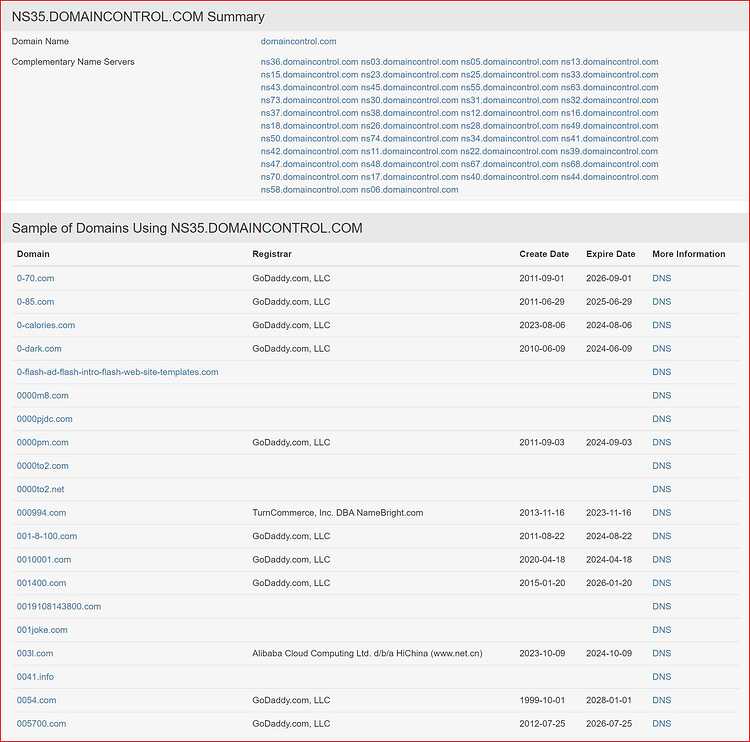Open the 0000pm.com domain link
The image size is (750, 742).
tap(43, 443)
